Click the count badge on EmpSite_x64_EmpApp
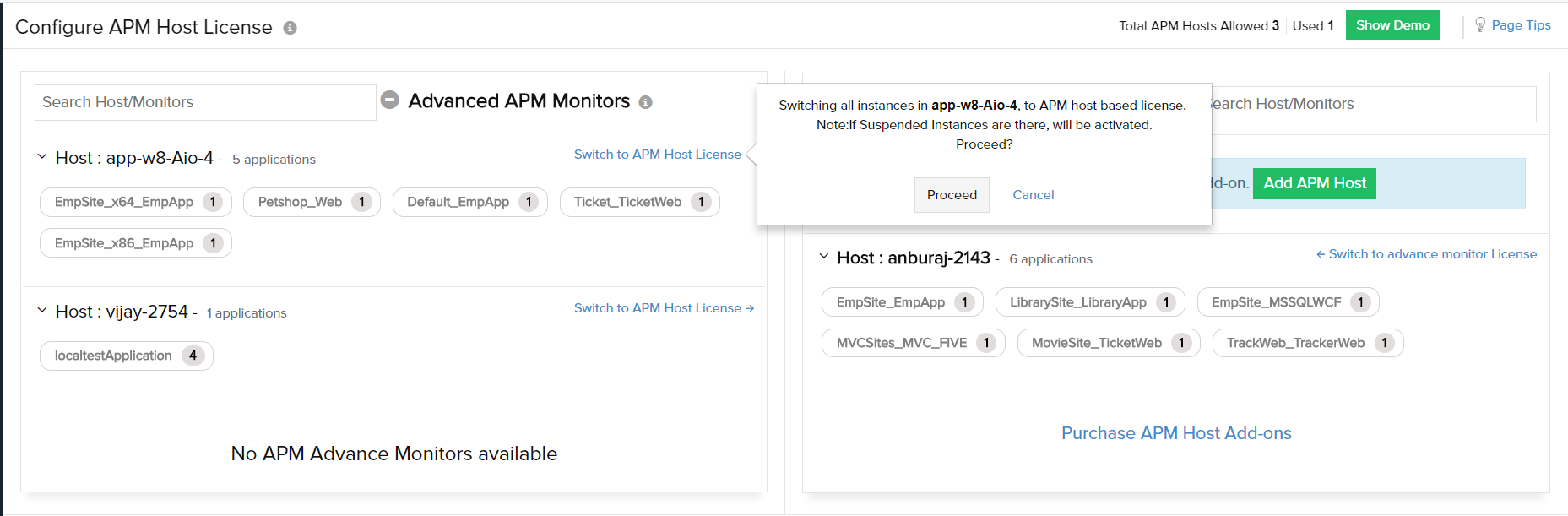1568x516 pixels. pyautogui.click(x=213, y=202)
